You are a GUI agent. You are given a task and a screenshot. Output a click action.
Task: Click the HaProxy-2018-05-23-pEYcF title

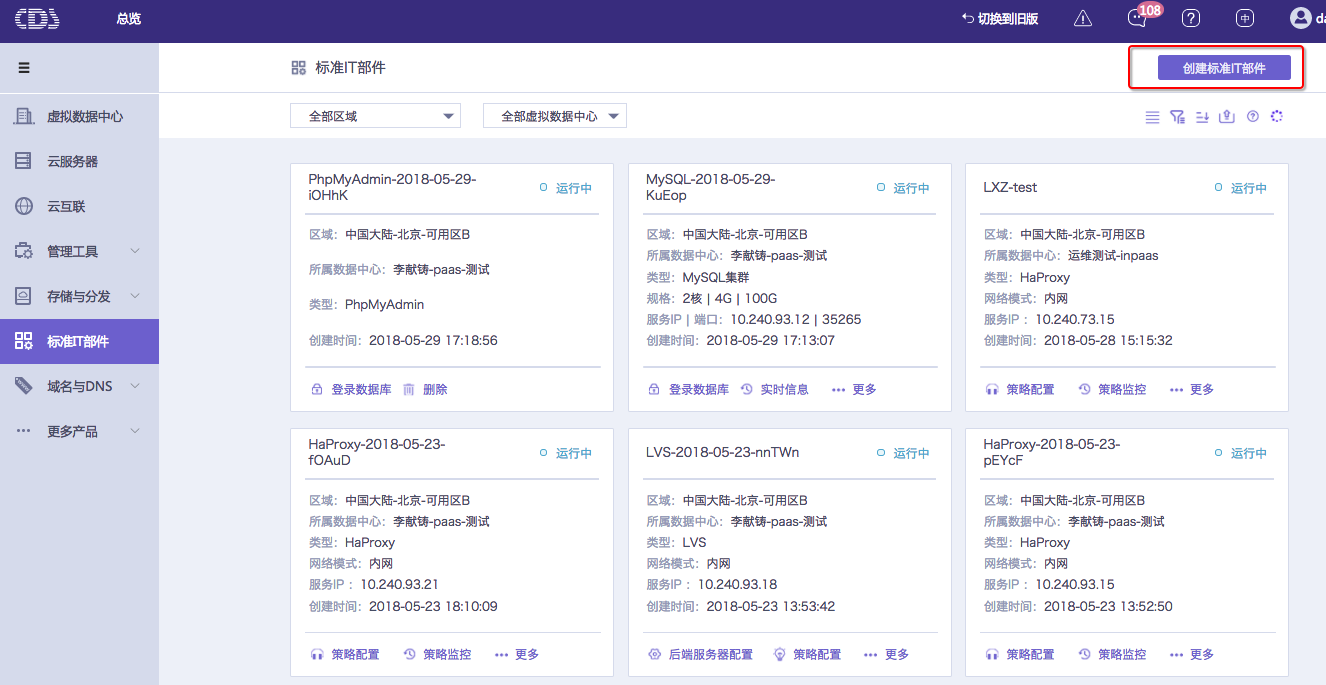1052,452
